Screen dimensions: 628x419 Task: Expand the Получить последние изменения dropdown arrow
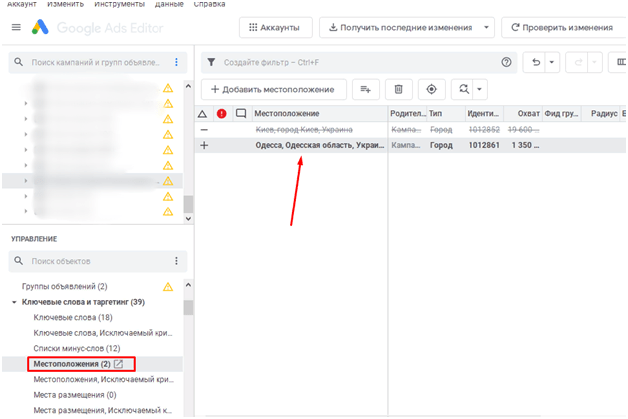(x=486, y=28)
